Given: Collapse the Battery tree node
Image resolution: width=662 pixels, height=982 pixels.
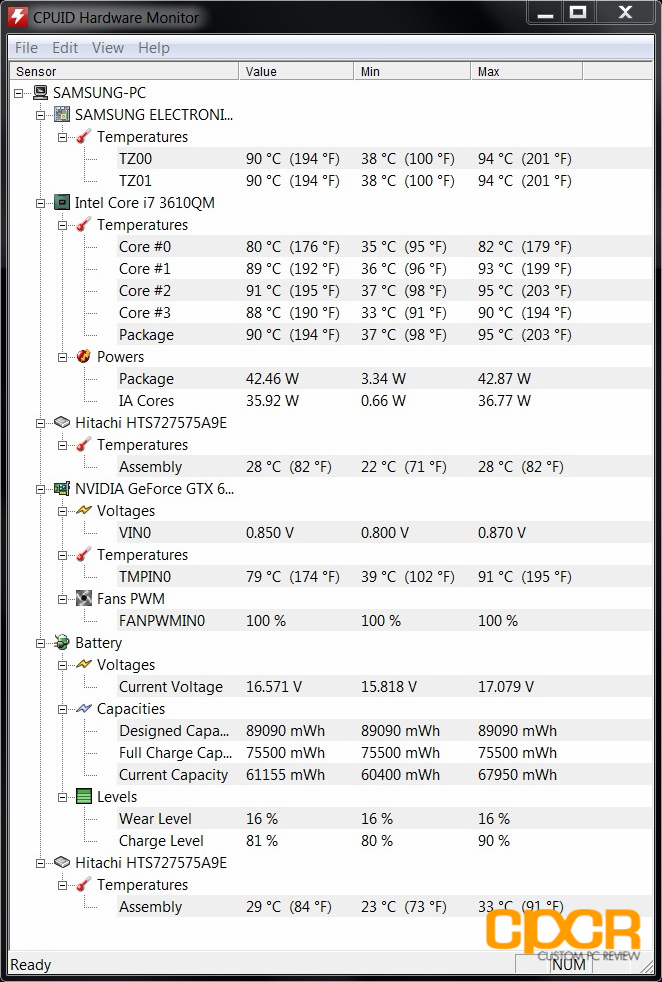Looking at the screenshot, I should [41, 643].
